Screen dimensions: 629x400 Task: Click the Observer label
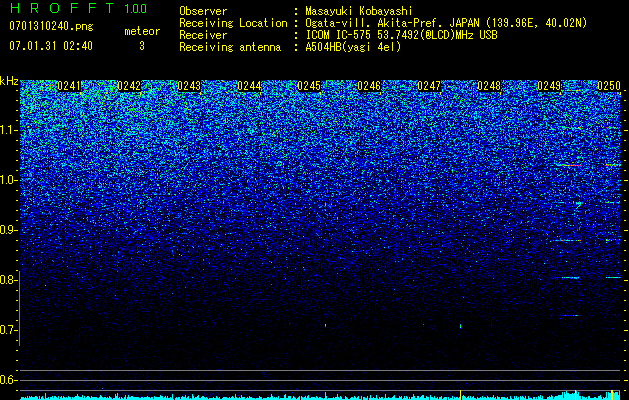pyautogui.click(x=203, y=11)
